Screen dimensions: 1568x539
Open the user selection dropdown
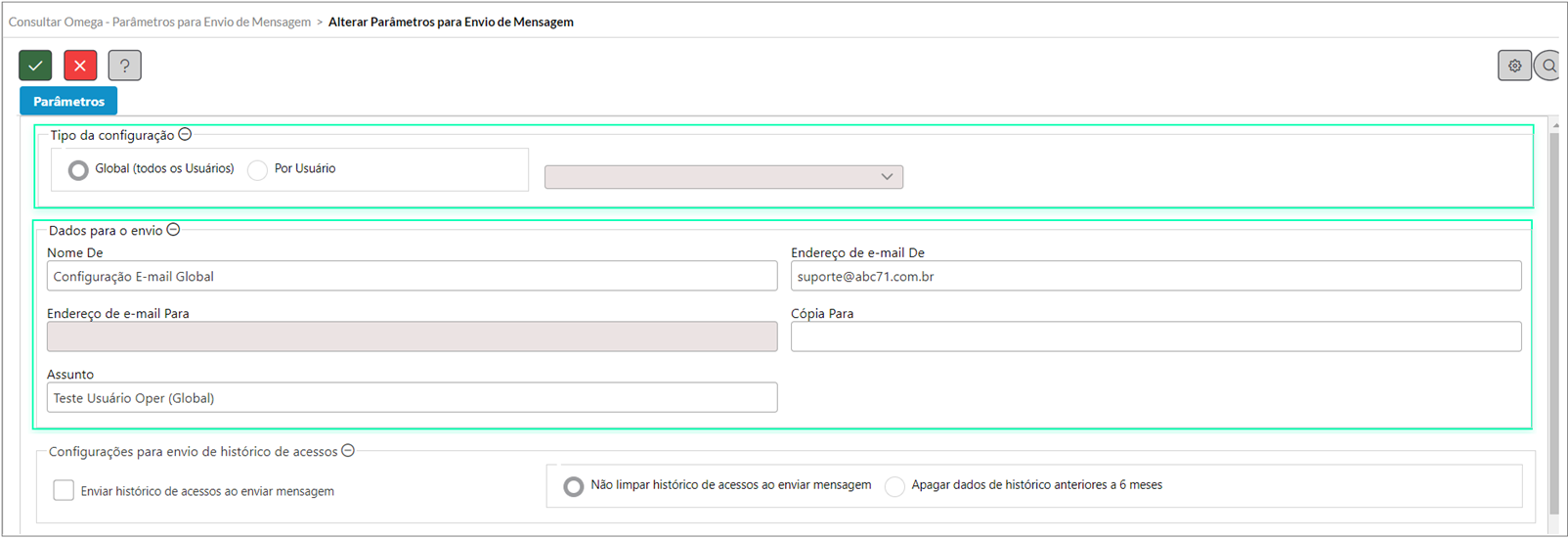tap(723, 177)
